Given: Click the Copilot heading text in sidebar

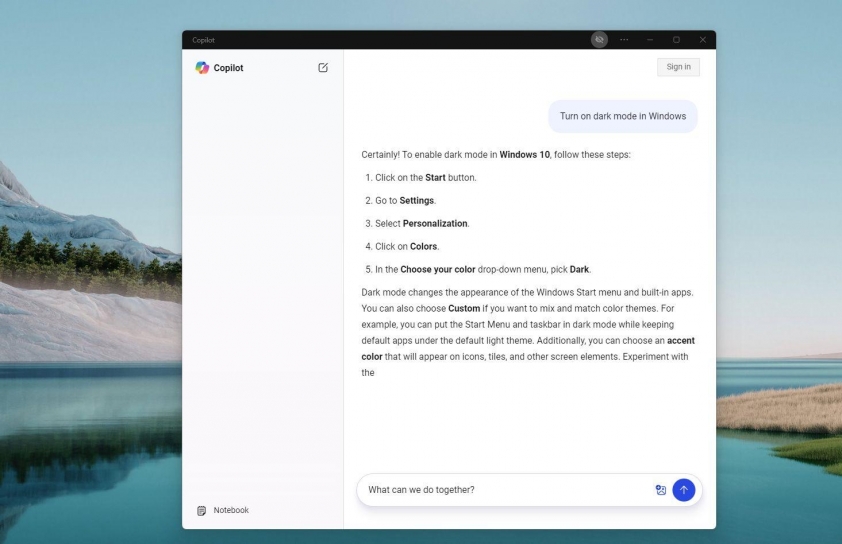Looking at the screenshot, I should click(228, 68).
